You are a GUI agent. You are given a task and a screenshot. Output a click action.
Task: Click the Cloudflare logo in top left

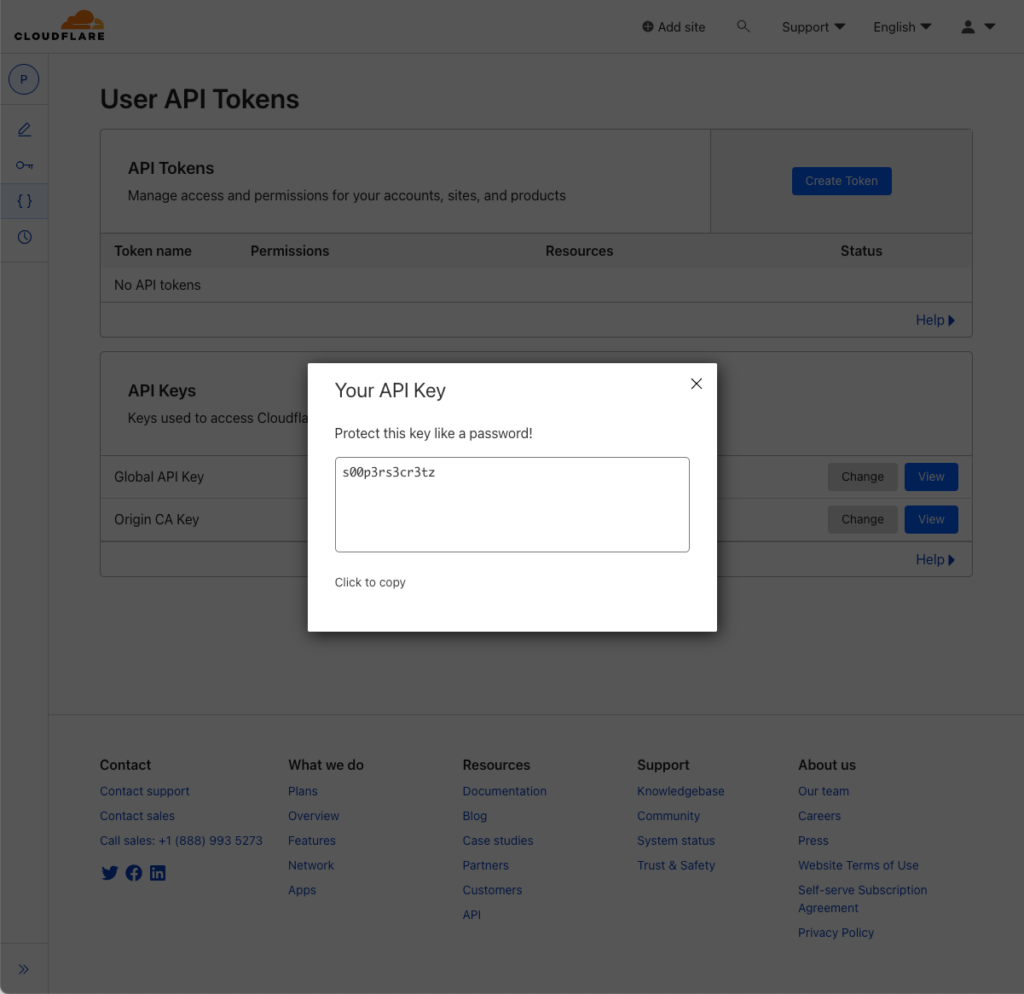pyautogui.click(x=59, y=27)
